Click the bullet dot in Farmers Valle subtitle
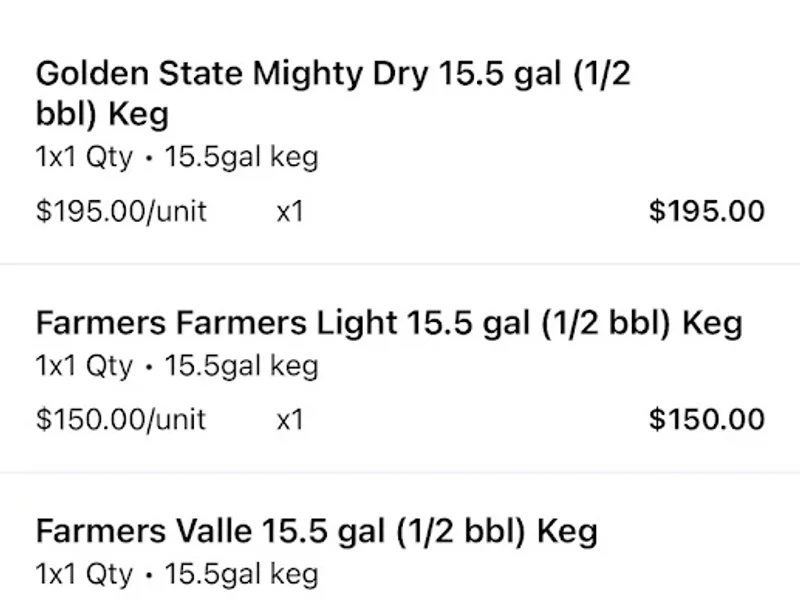Image resolution: width=800 pixels, height=600 pixels. (148, 575)
